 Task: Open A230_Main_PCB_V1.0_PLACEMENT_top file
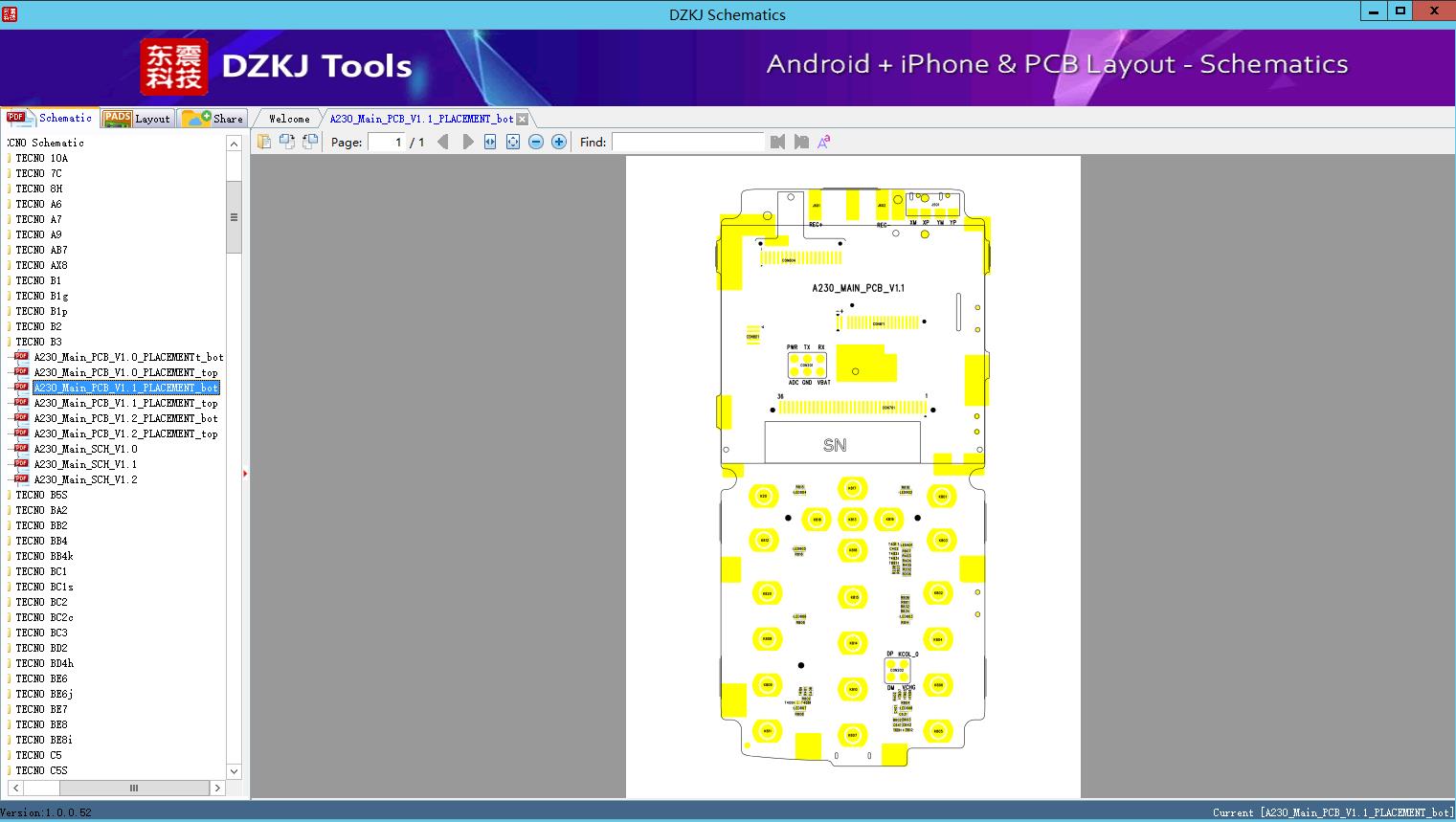pyautogui.click(x=126, y=372)
